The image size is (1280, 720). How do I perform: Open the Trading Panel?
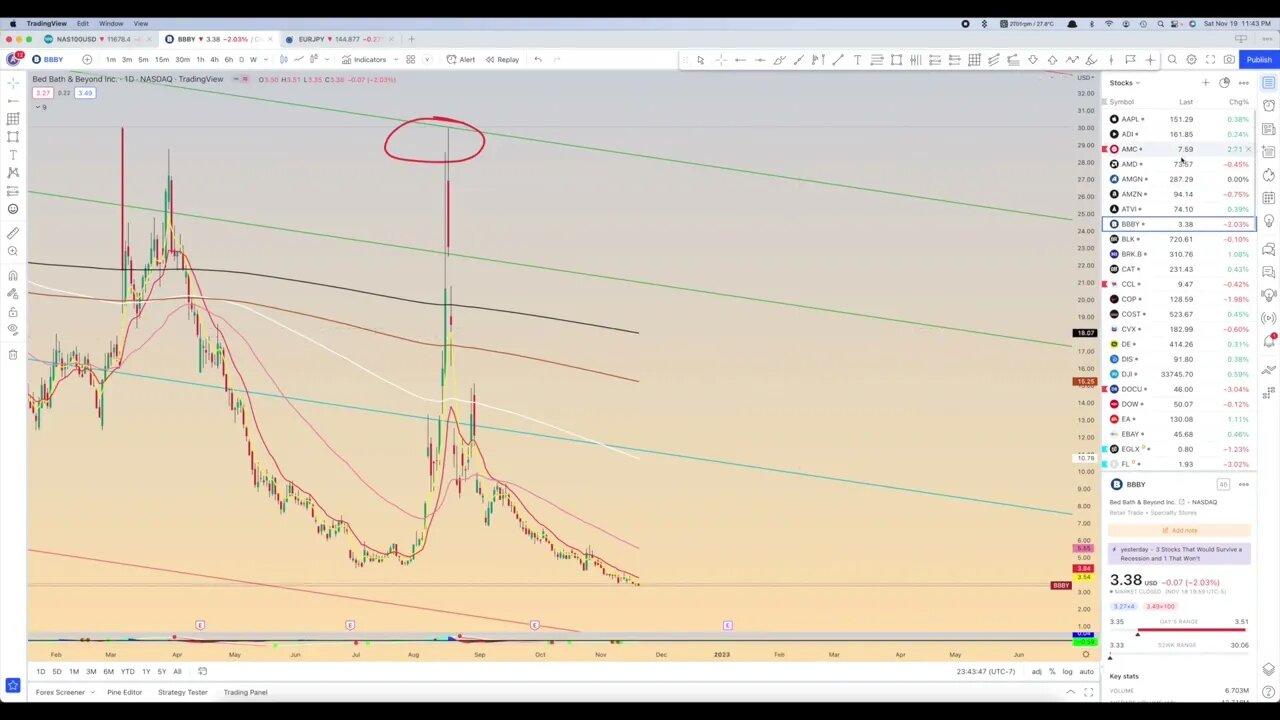coord(245,692)
